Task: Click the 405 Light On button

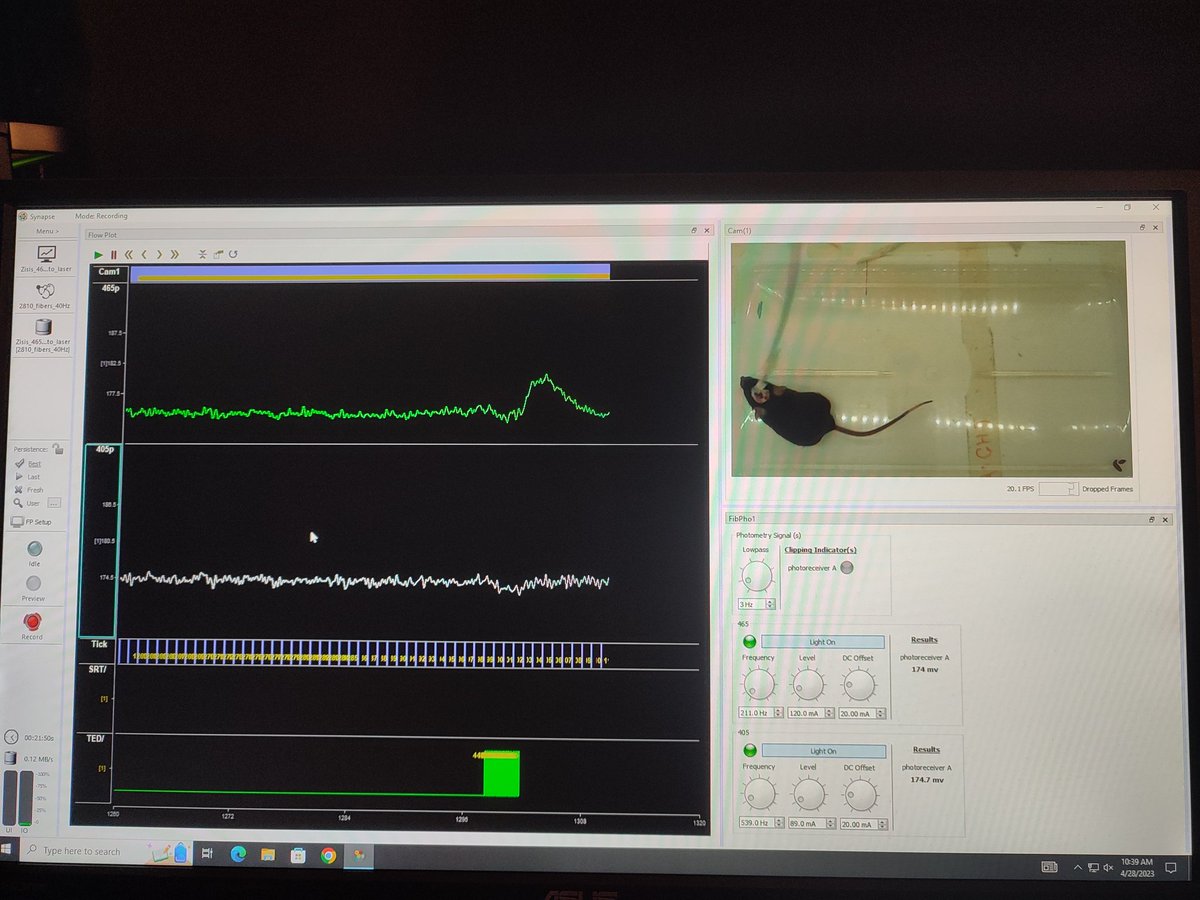Action: click(x=823, y=751)
